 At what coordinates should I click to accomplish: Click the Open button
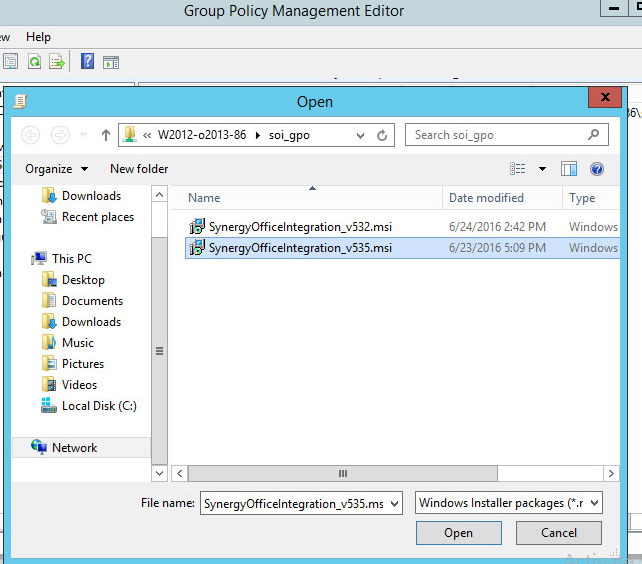click(459, 533)
